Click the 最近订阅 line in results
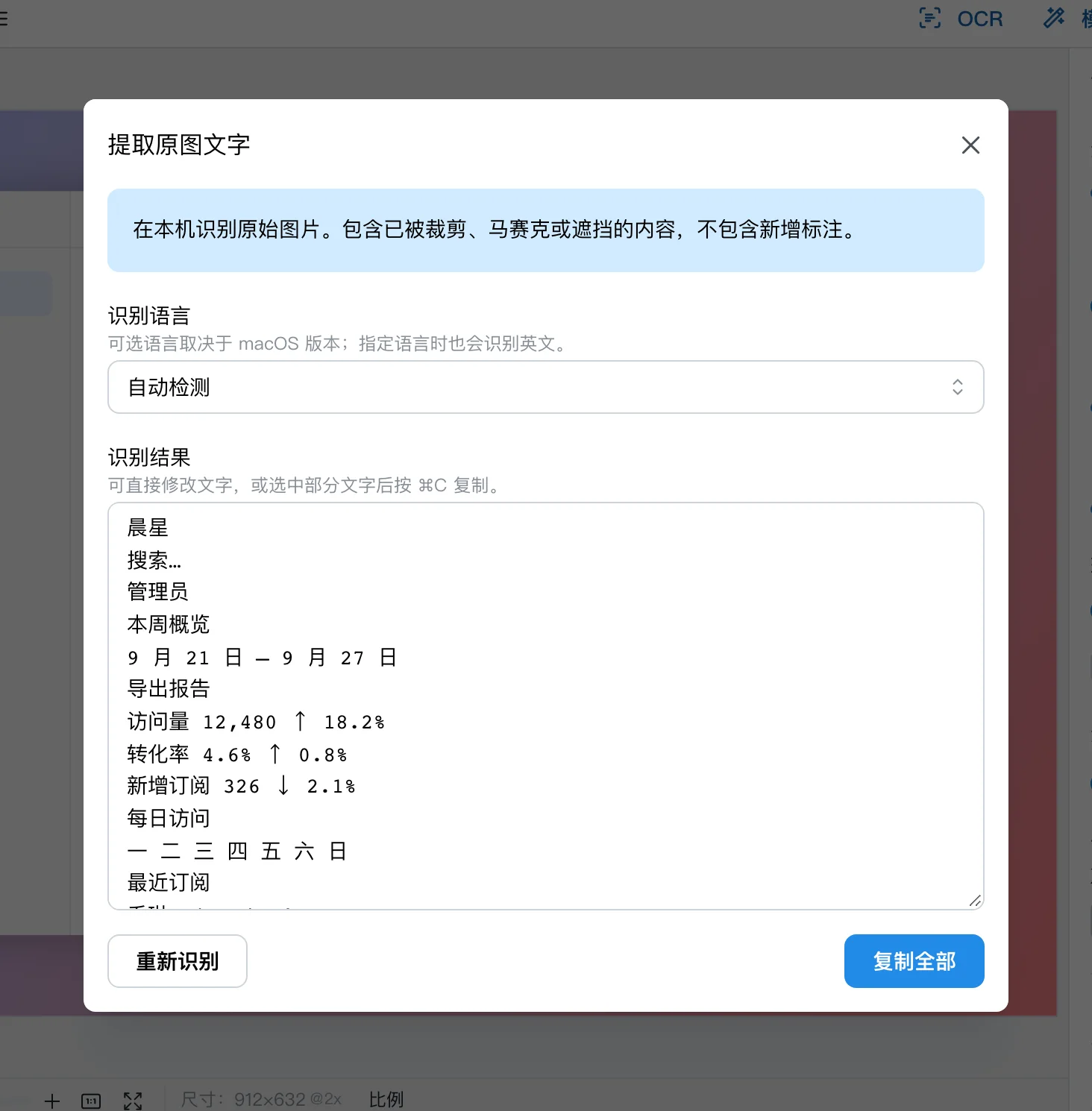Screen dimensions: 1092x1111 [x=168, y=883]
